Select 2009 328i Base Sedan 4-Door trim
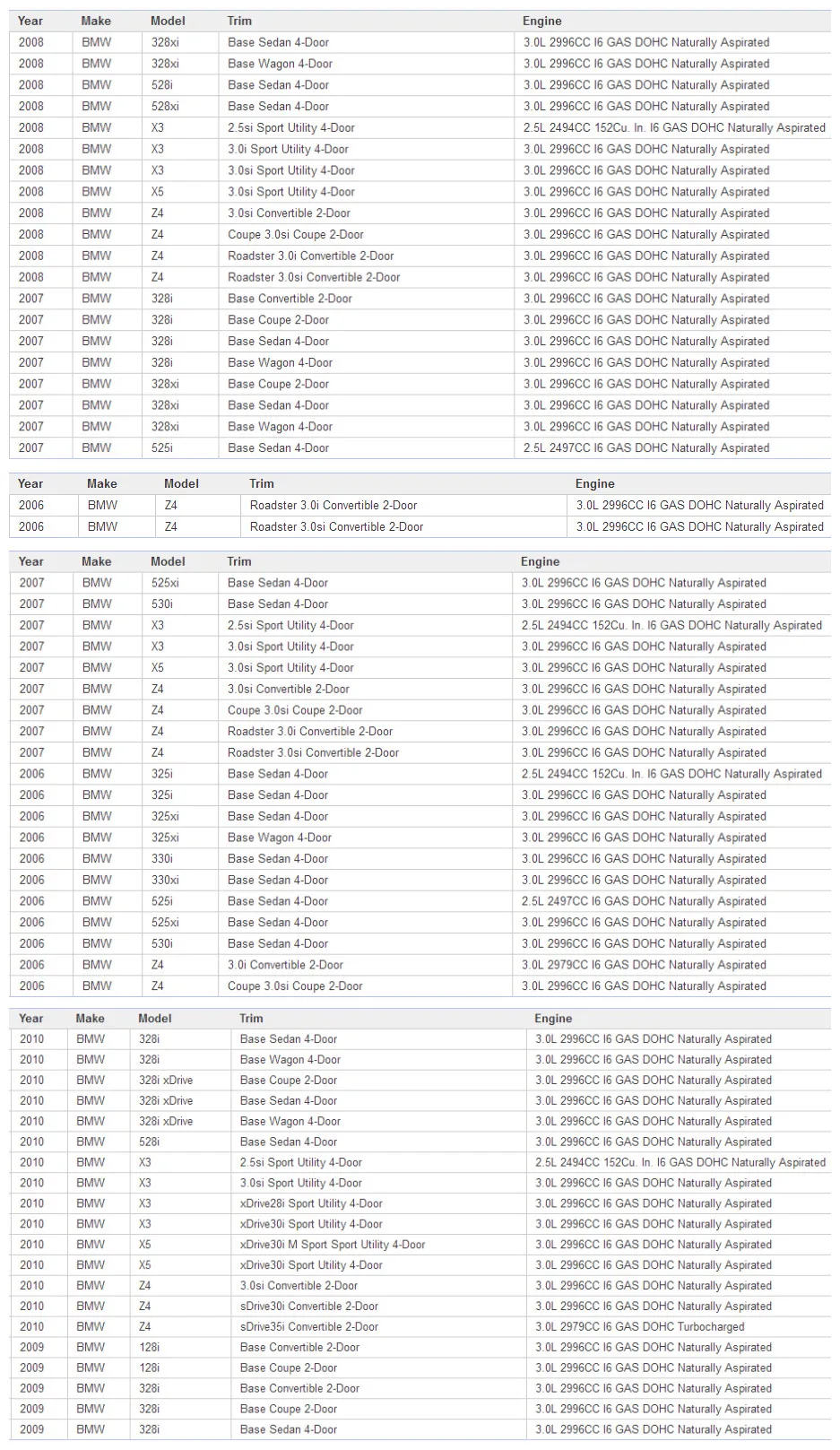This screenshot has height=1450, width=840. coord(289,1429)
